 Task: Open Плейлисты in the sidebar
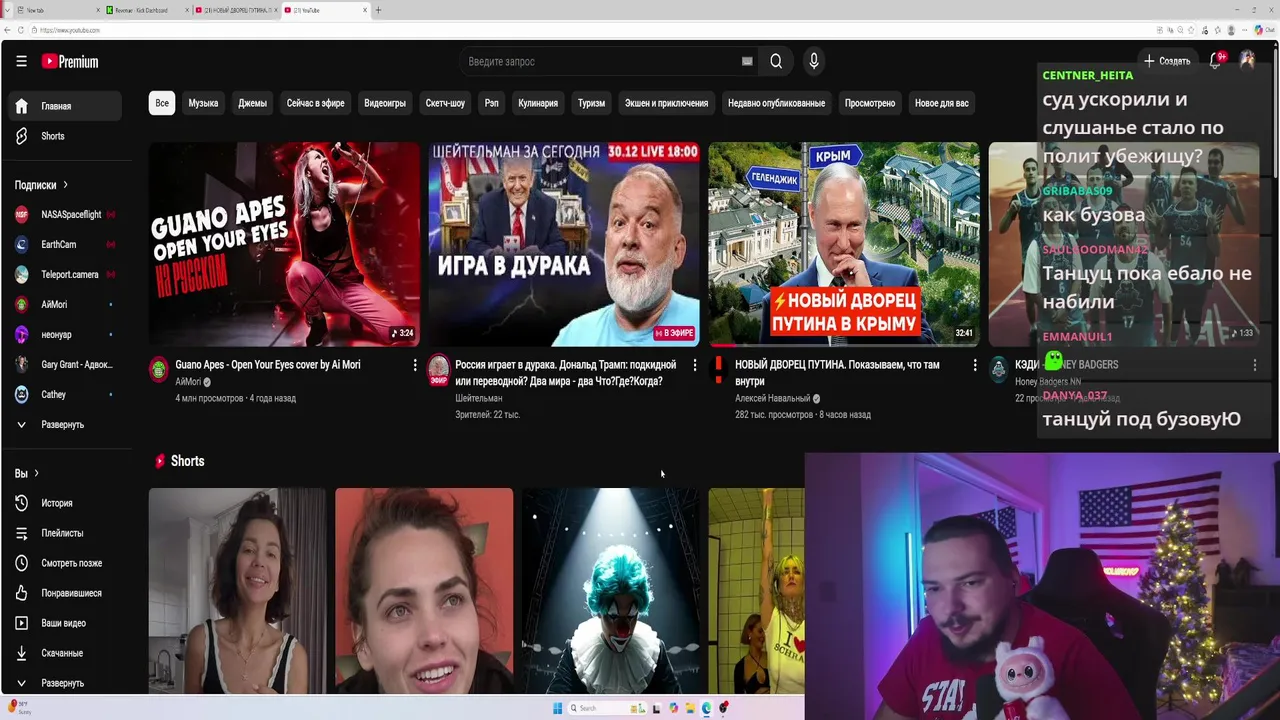point(65,533)
